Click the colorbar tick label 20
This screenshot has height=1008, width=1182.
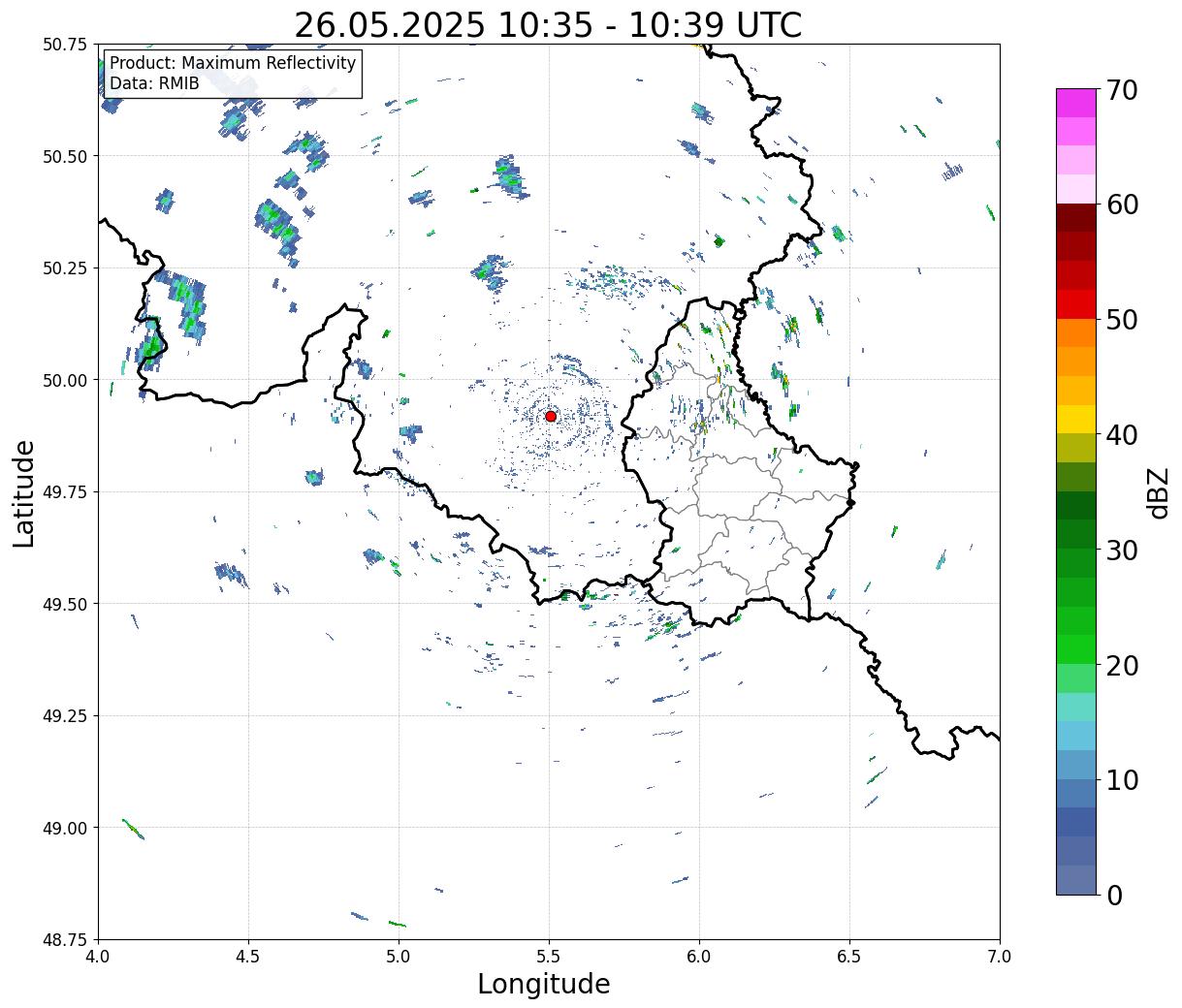(x=1122, y=665)
